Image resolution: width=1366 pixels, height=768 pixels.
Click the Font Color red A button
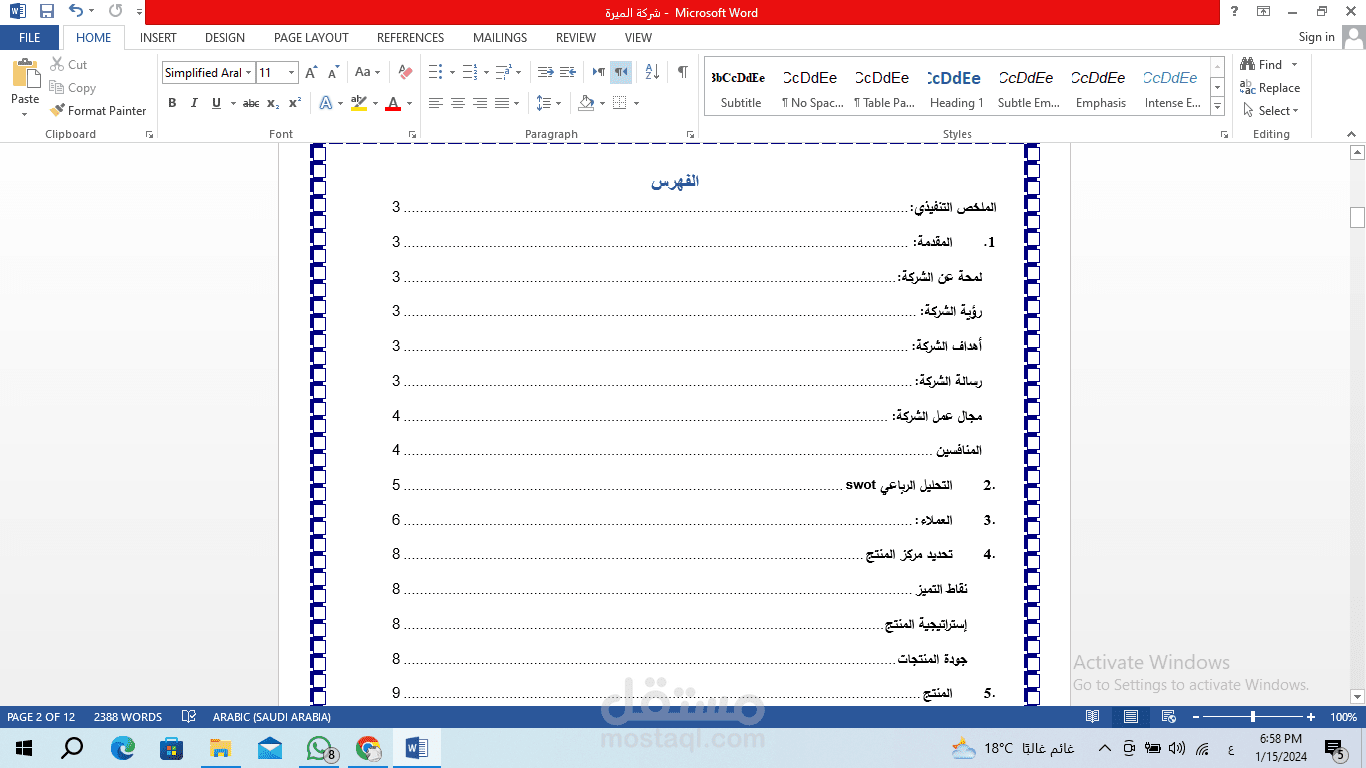pyautogui.click(x=393, y=103)
